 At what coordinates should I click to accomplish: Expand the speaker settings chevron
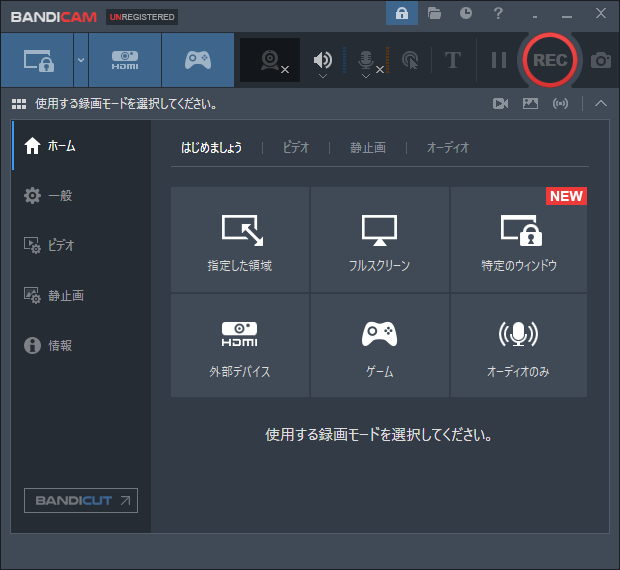pyautogui.click(x=323, y=76)
